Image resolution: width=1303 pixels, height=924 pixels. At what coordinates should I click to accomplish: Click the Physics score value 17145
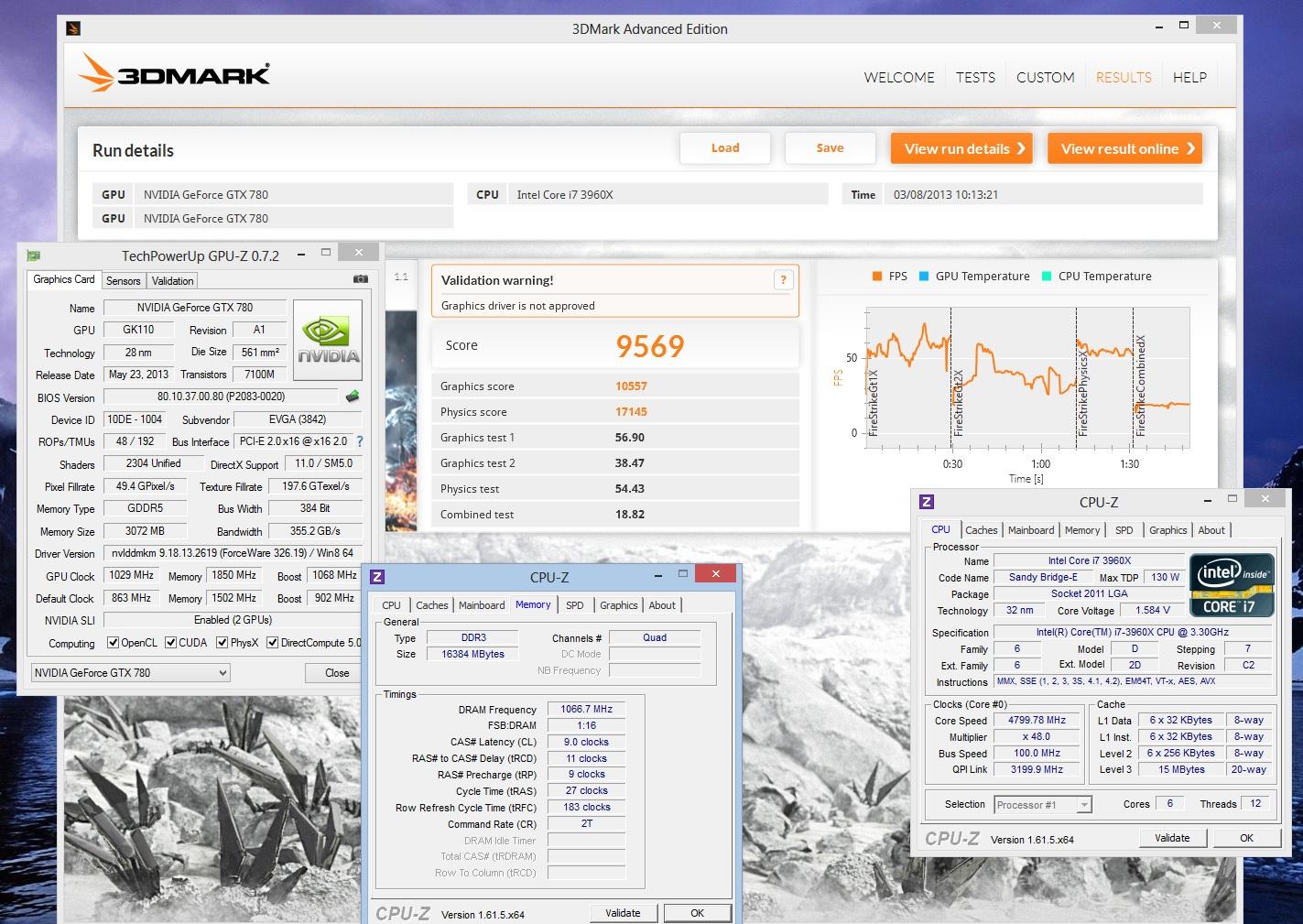(631, 412)
